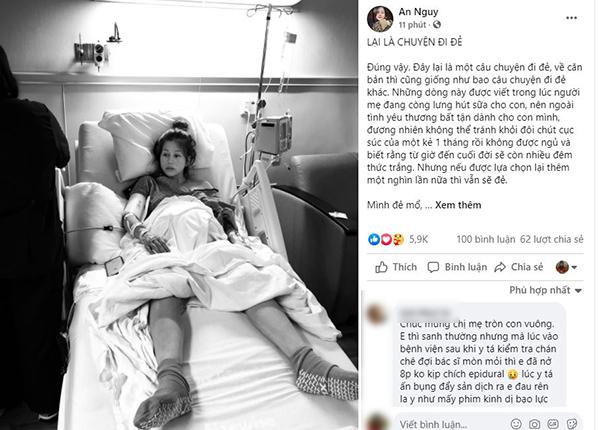Add a sticker to the comment
The height and width of the screenshot is (430, 600).
(572, 423)
